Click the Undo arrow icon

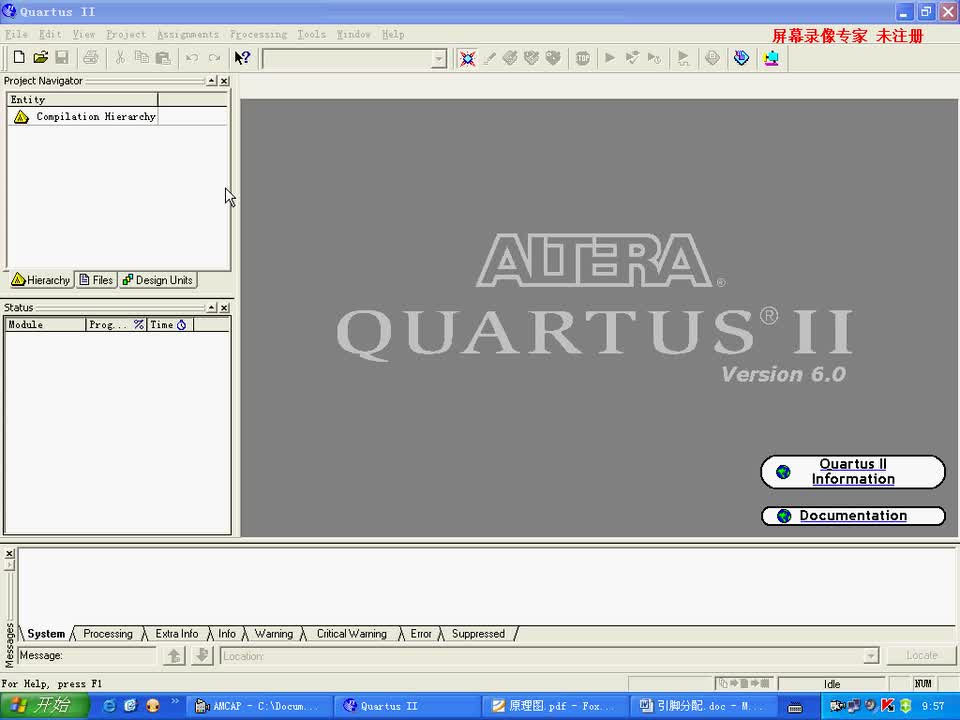click(192, 58)
